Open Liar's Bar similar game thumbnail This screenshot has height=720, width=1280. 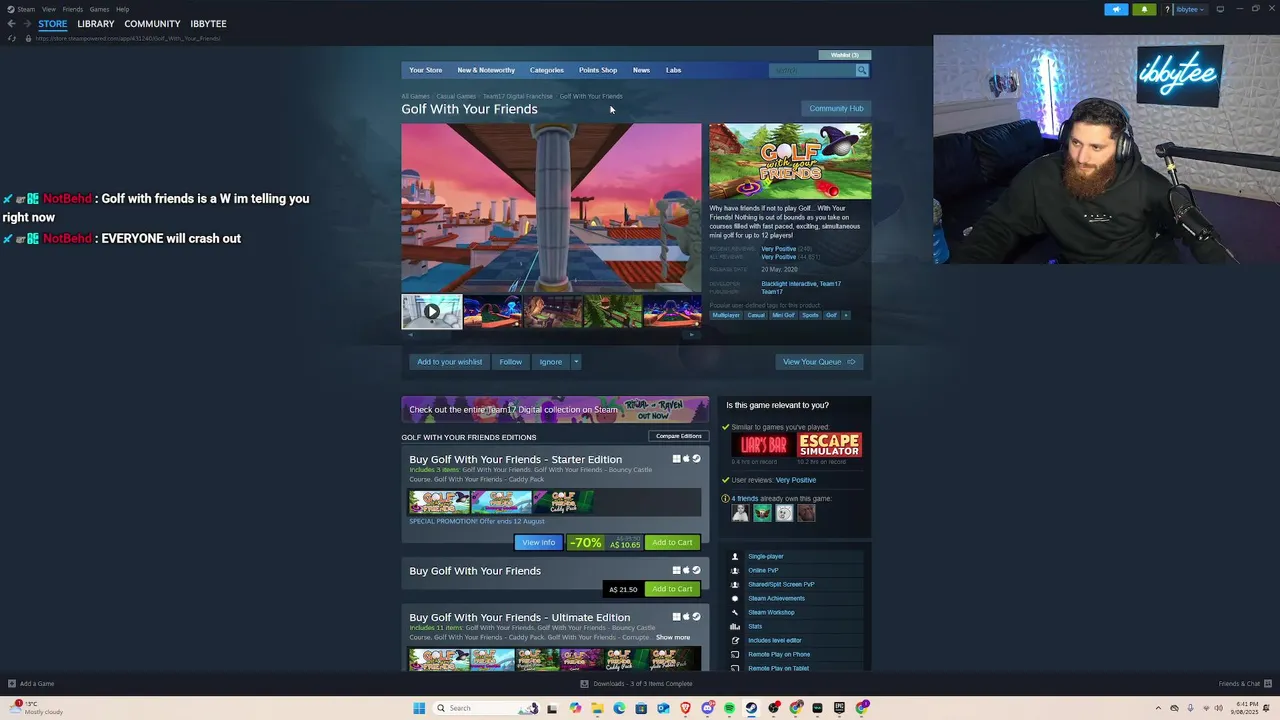[x=762, y=445]
